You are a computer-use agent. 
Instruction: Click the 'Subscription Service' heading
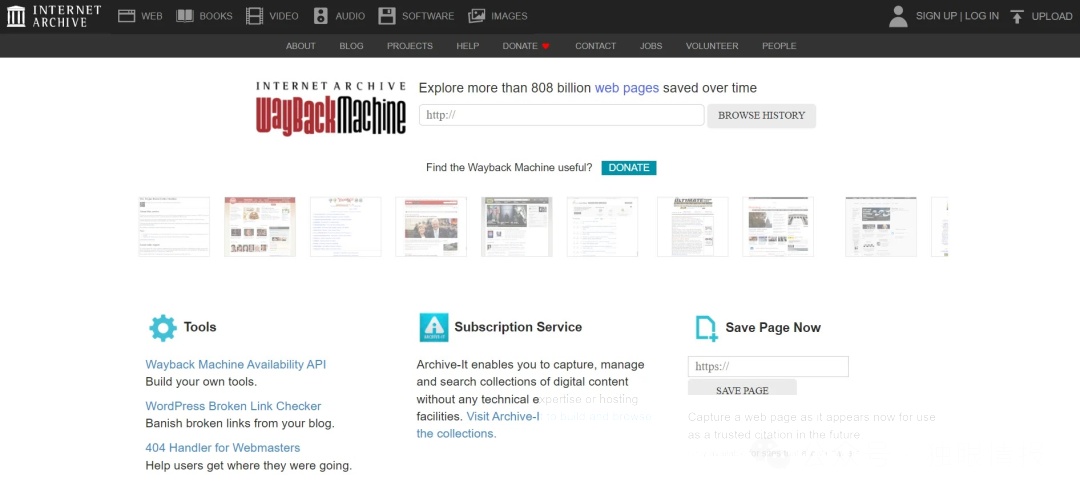(518, 327)
